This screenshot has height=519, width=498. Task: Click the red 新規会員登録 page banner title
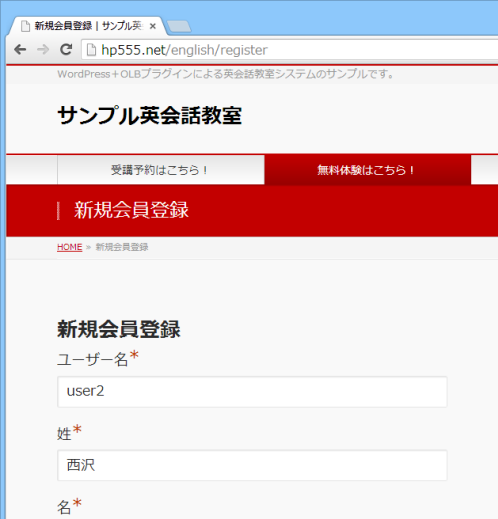[131, 210]
